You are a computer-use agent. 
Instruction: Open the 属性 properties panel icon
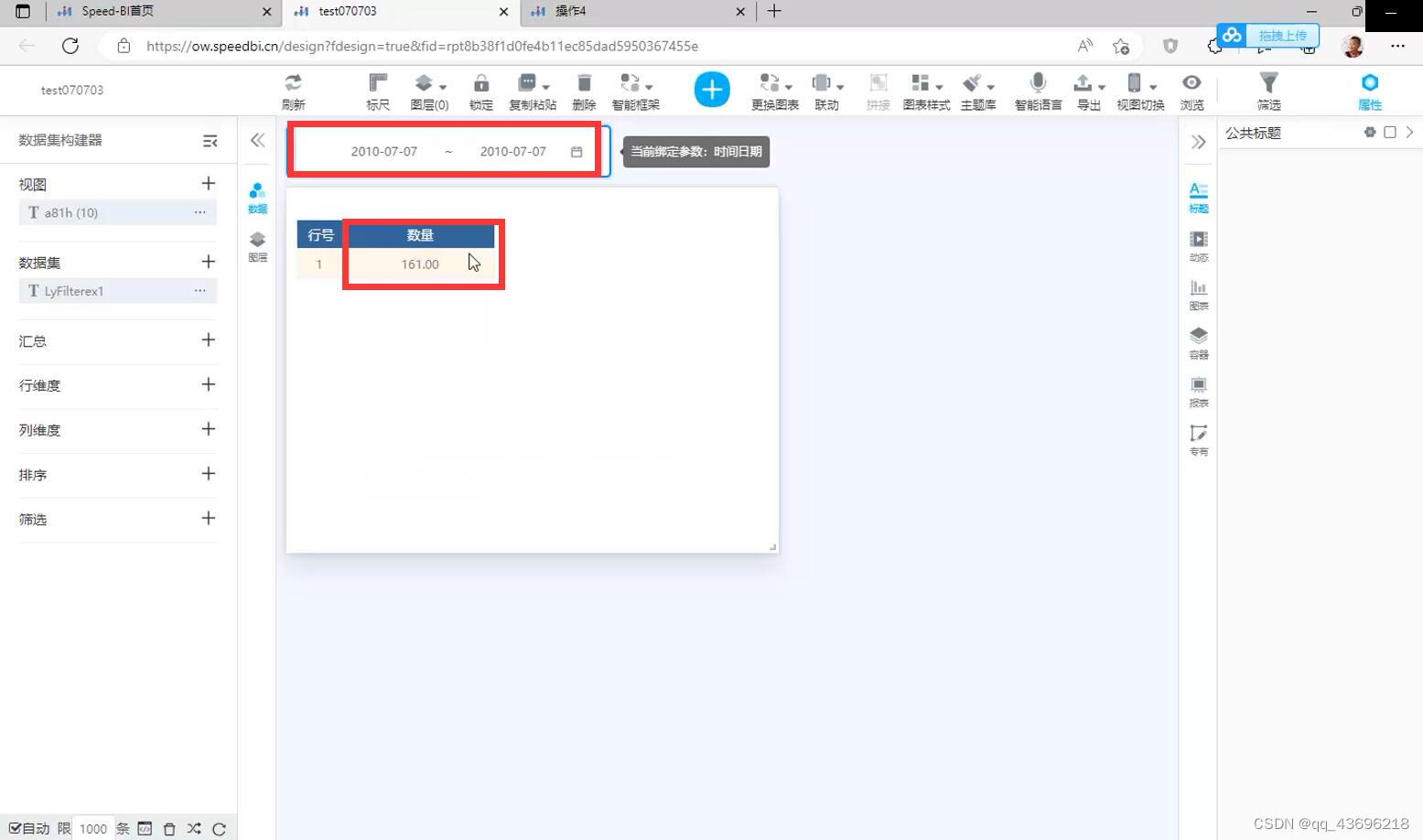pos(1370,82)
